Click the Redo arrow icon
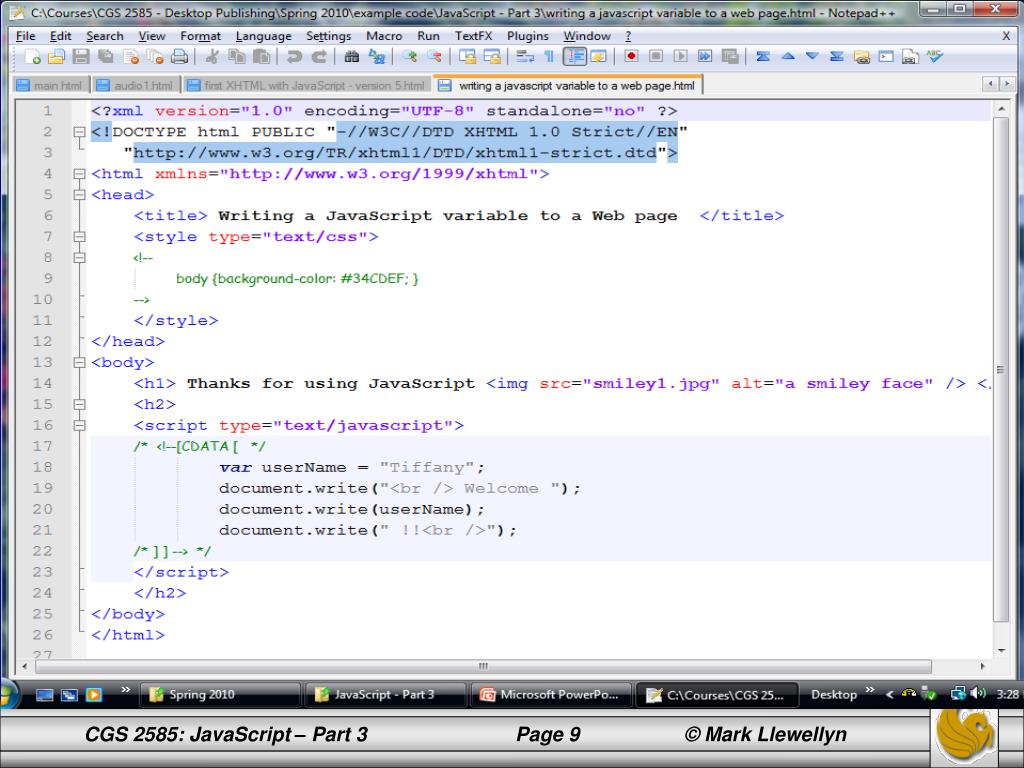Viewport: 1024px width, 768px height. [x=319, y=57]
